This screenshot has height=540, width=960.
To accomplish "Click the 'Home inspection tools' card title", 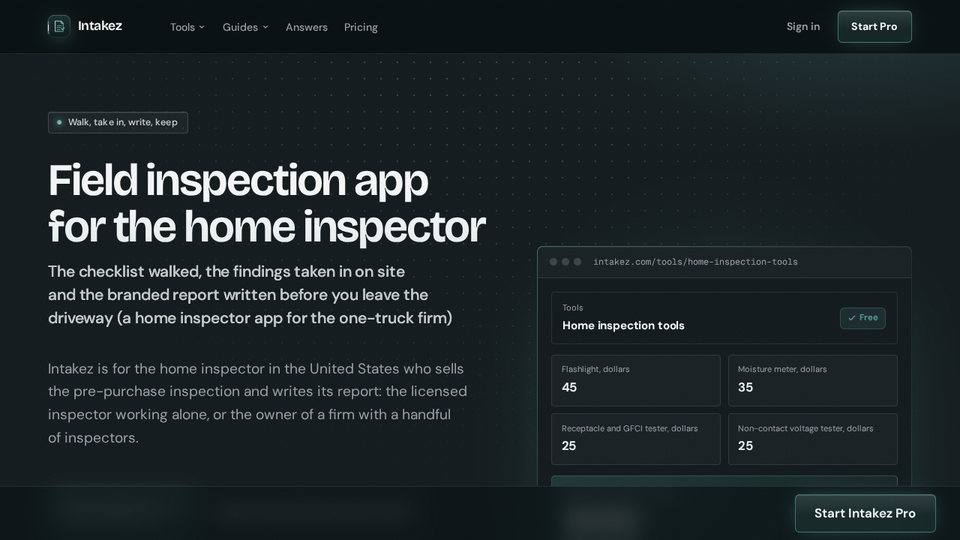I will 623,326.
